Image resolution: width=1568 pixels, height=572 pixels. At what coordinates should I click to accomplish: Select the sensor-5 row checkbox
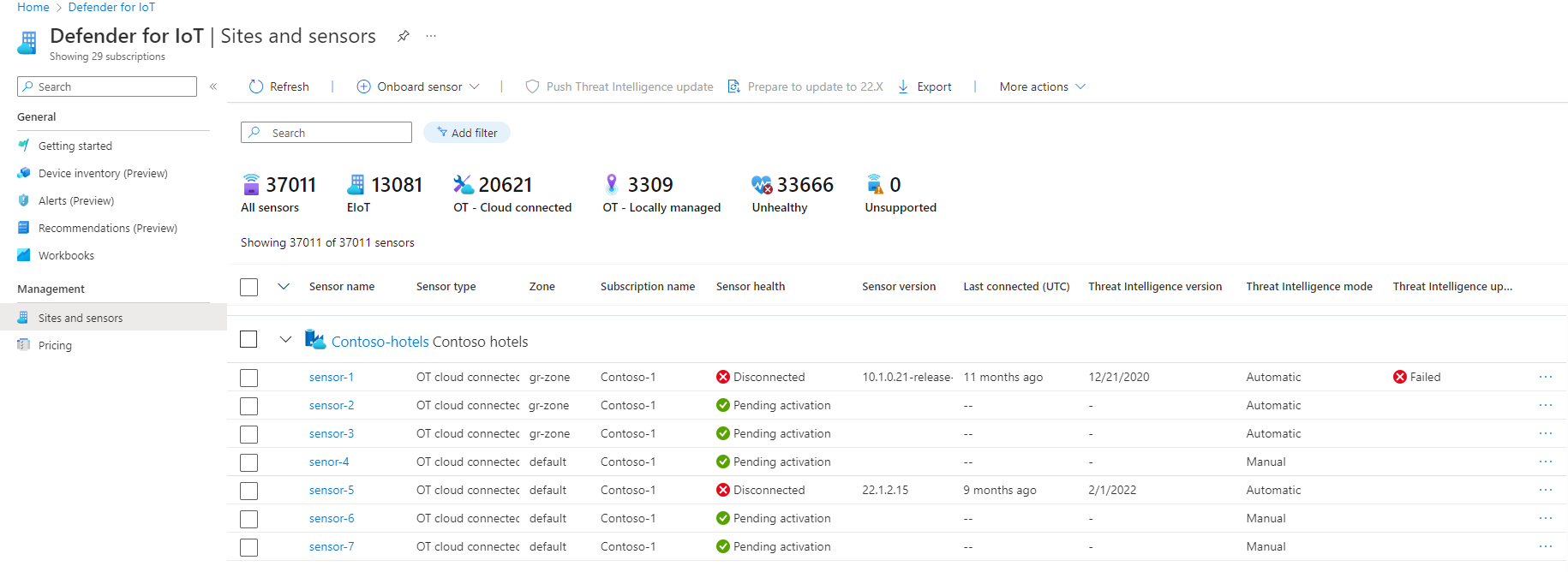pos(249,491)
